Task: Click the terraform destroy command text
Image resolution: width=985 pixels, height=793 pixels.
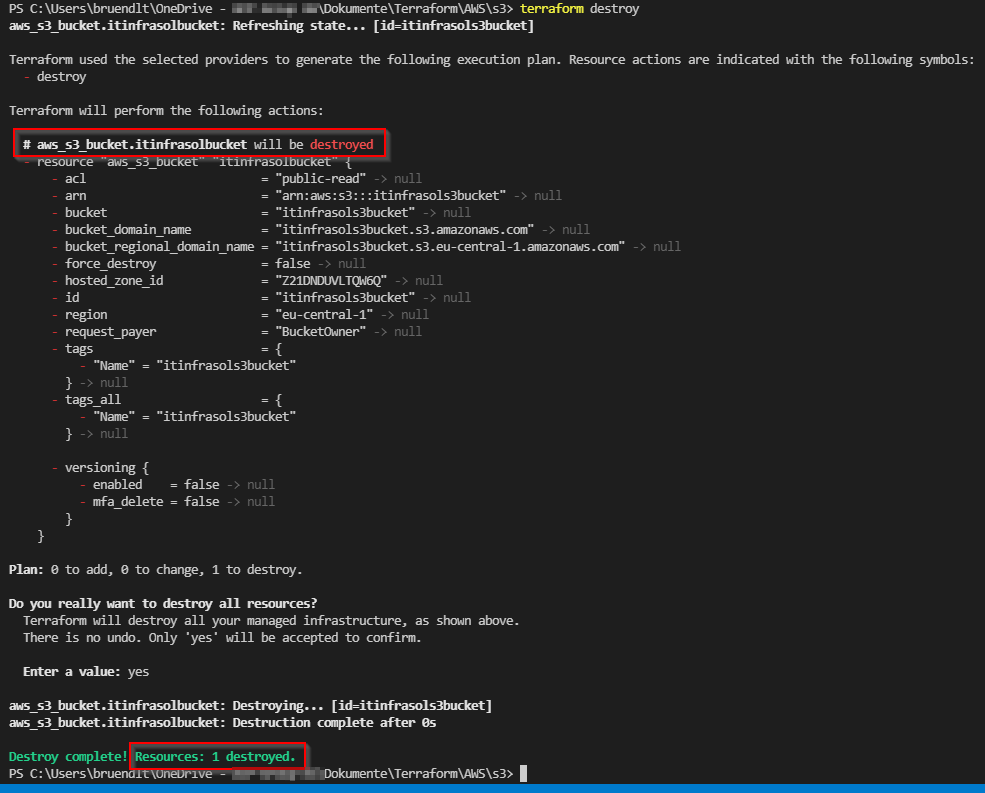Action: tap(579, 8)
